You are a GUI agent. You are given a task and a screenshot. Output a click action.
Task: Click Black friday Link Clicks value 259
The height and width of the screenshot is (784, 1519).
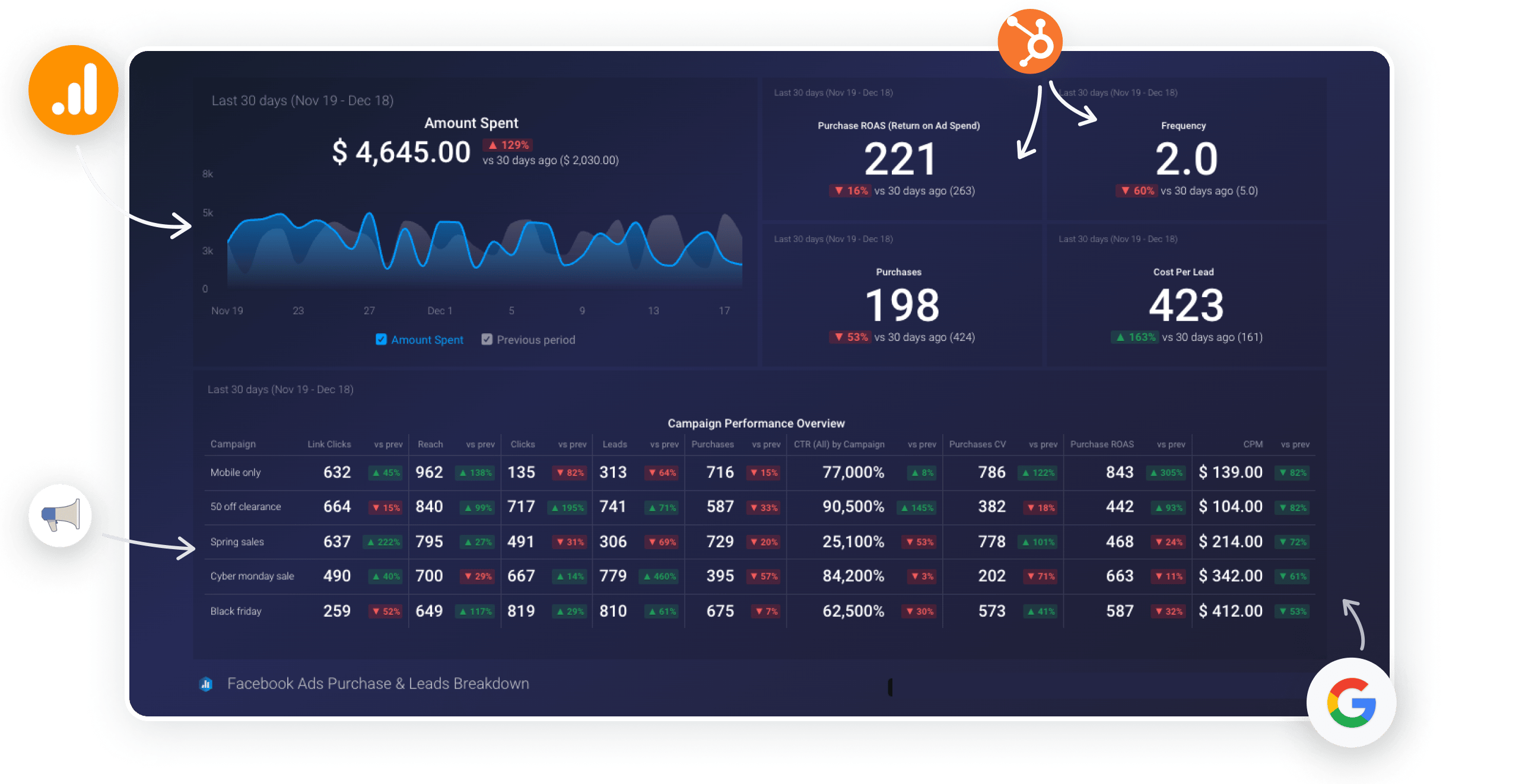click(337, 611)
